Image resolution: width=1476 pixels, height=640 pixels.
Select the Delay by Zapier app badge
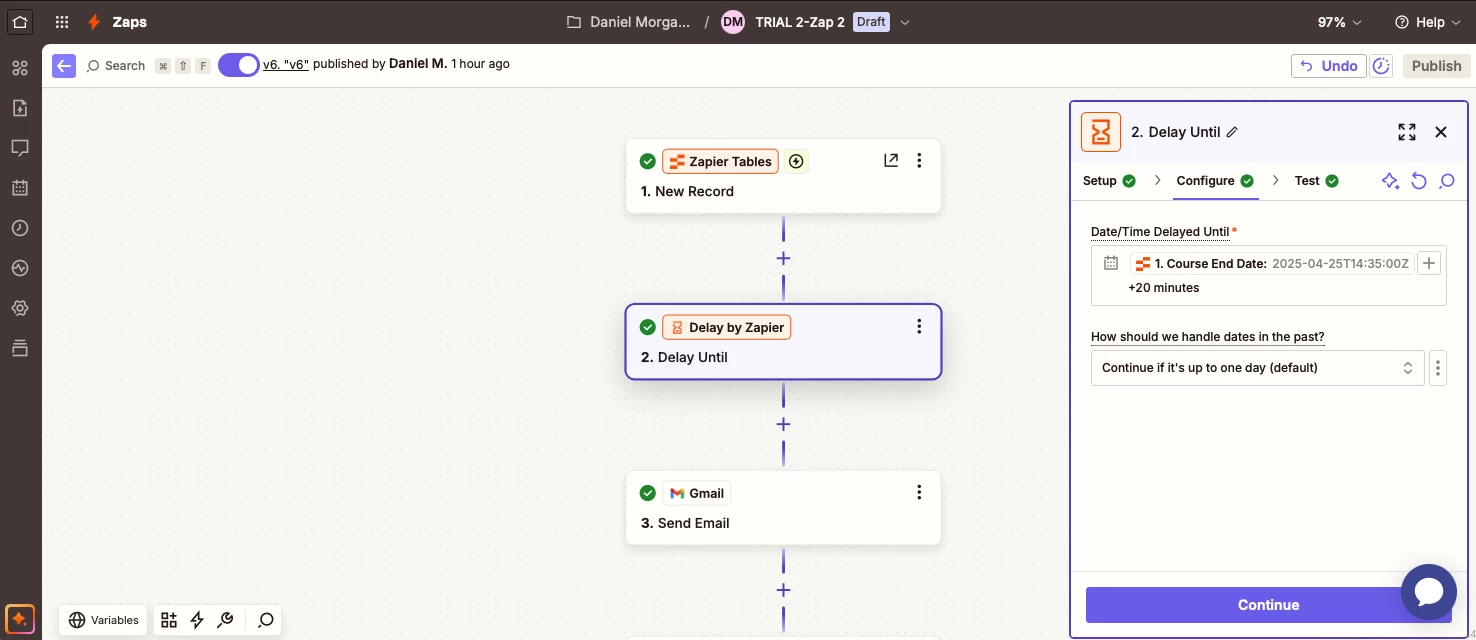[x=726, y=327]
